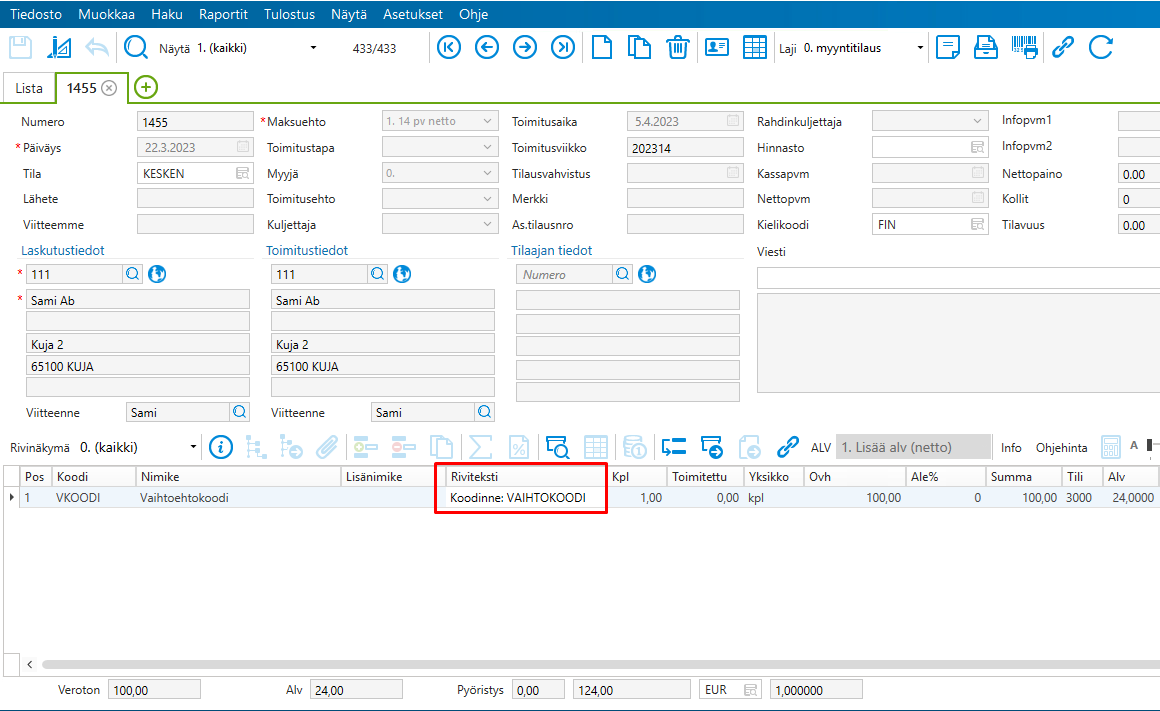
Task: Click the Ohjehinta button
Action: pos(1061,448)
